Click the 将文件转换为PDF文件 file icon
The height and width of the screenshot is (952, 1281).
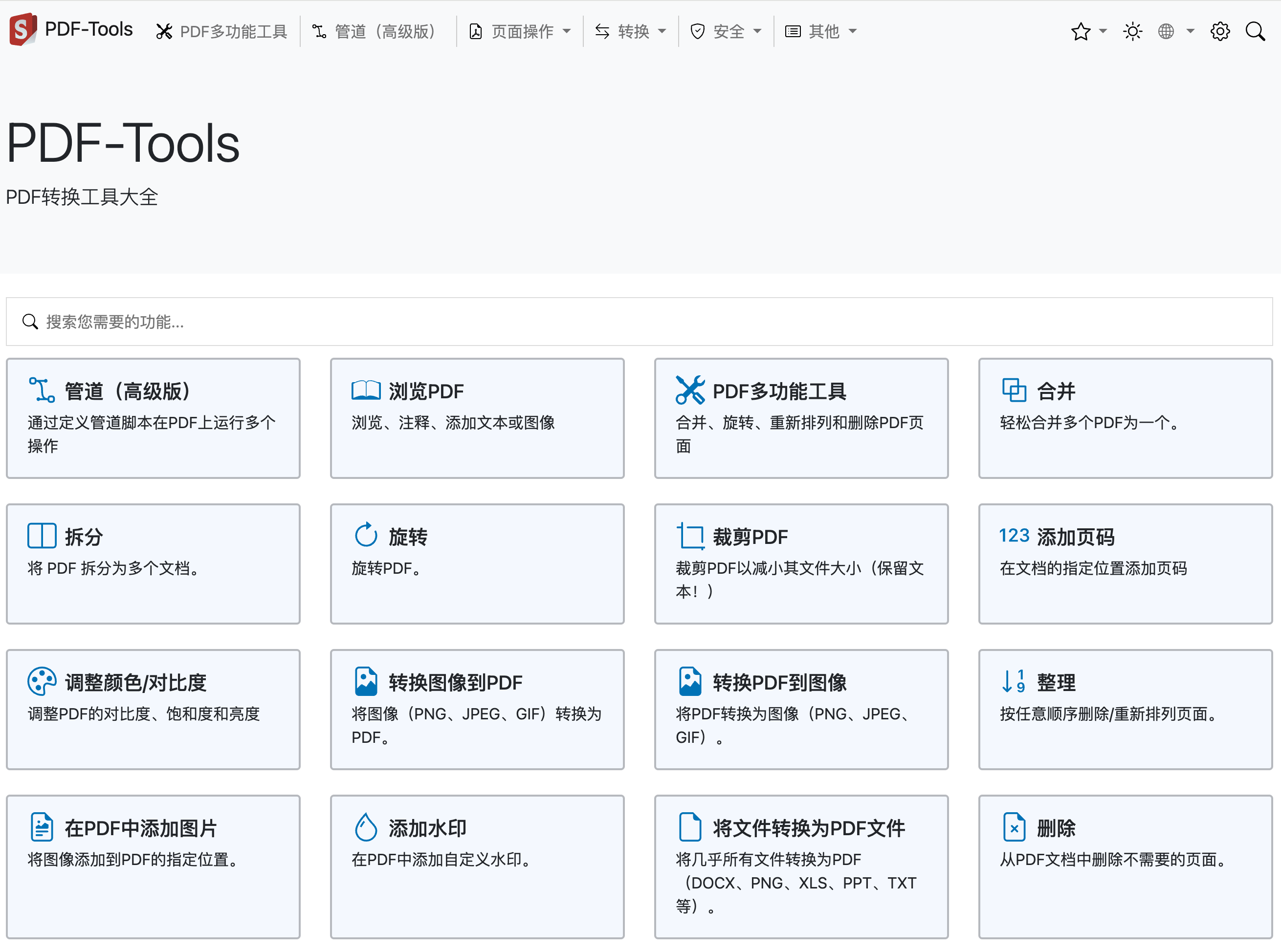pos(690,827)
